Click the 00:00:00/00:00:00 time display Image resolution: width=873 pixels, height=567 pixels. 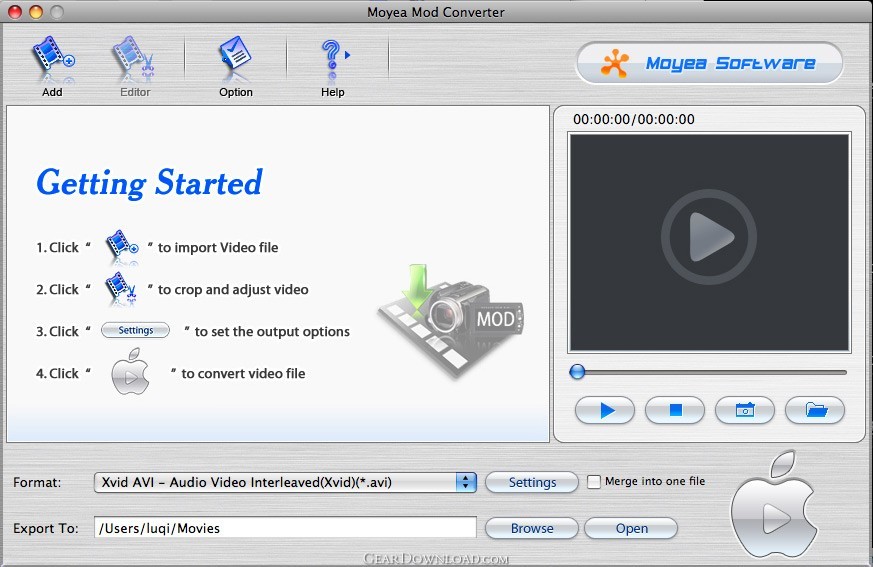(x=634, y=119)
